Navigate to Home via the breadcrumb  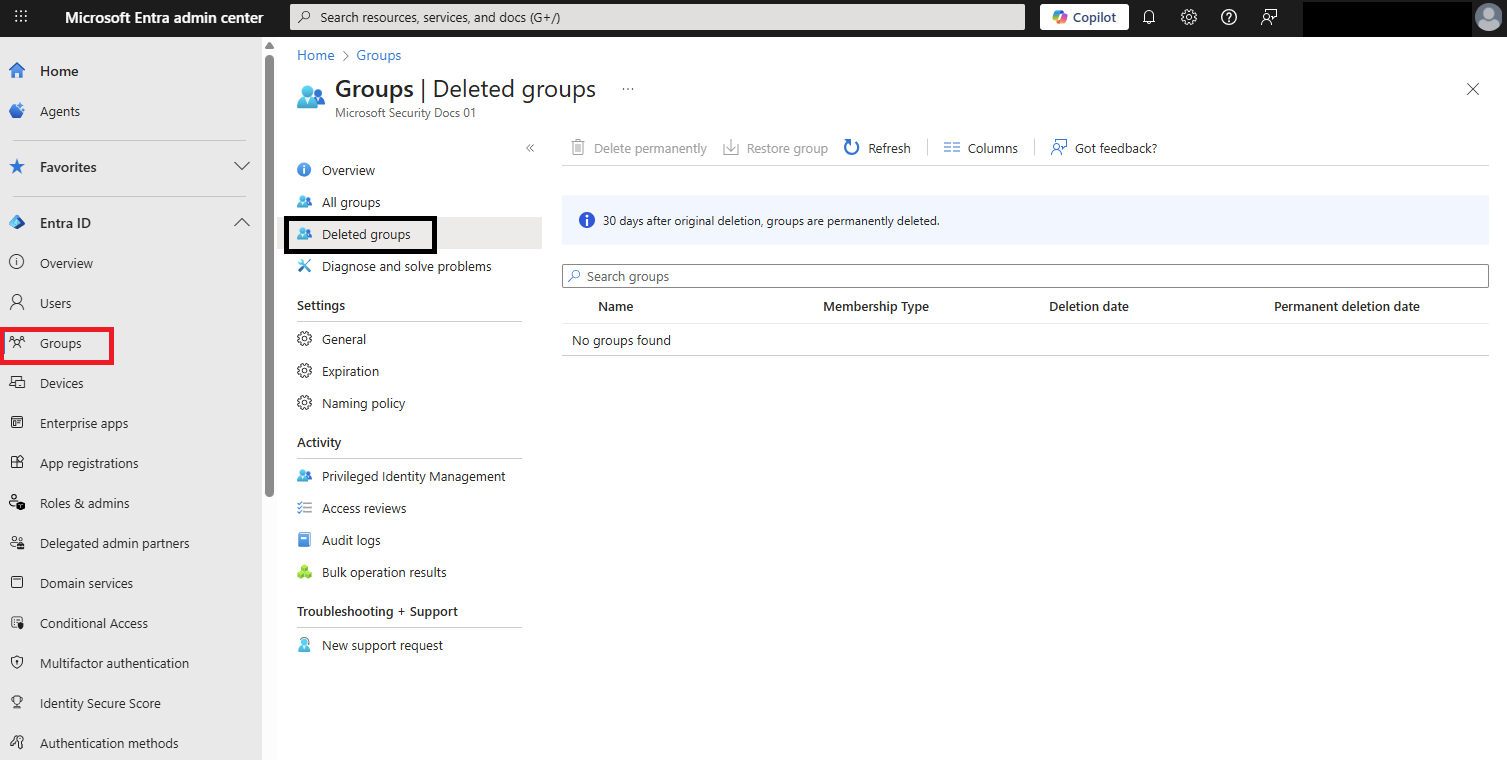[x=315, y=55]
